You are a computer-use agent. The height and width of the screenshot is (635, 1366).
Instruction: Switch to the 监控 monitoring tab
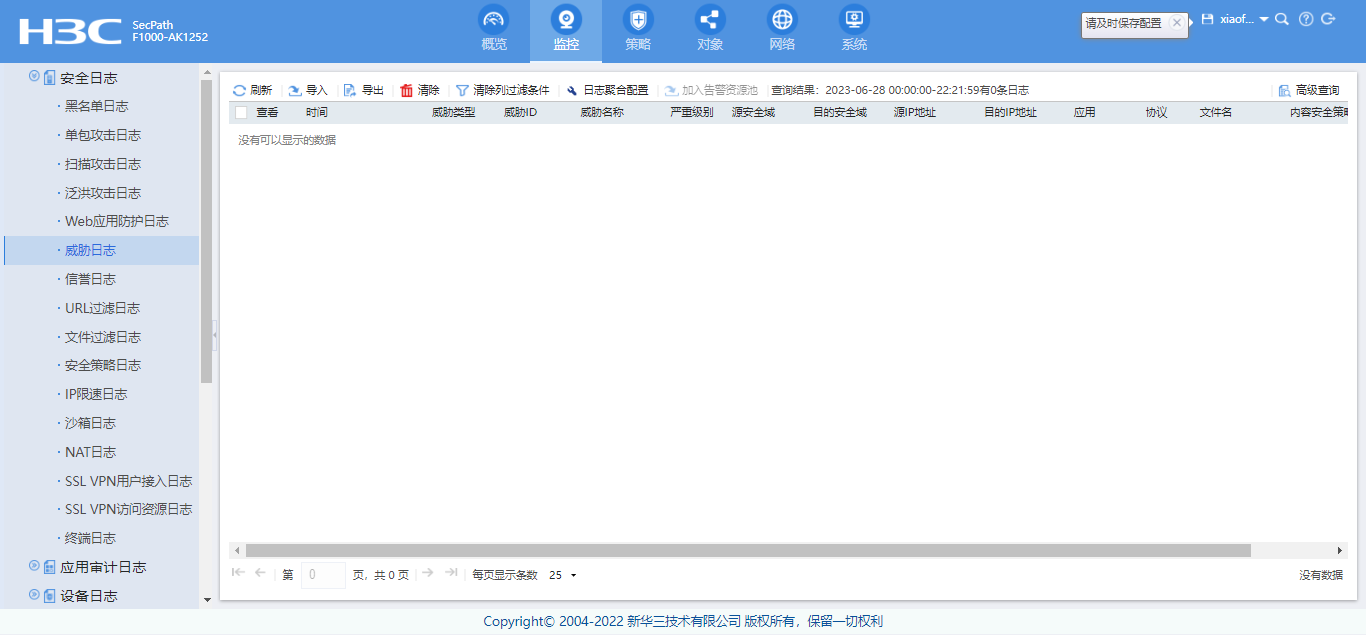point(567,30)
